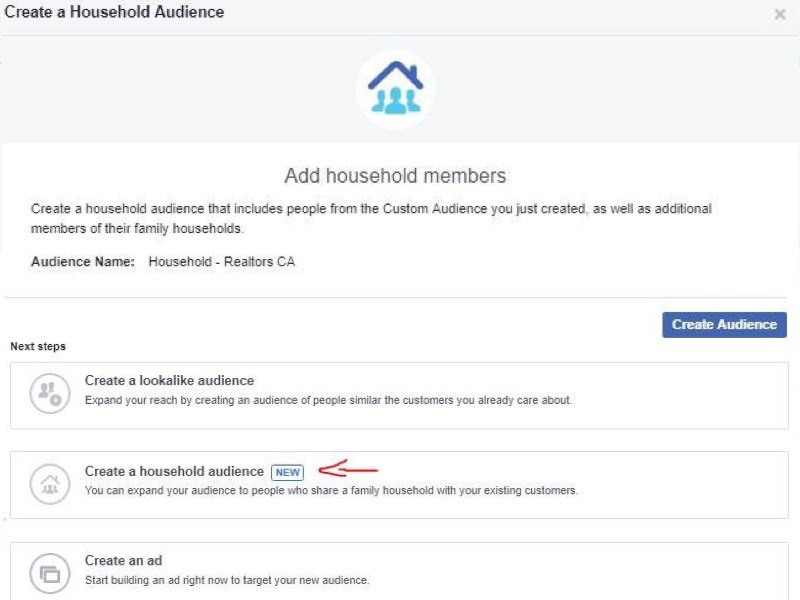
Task: Click the Add household members heading
Action: tap(395, 176)
